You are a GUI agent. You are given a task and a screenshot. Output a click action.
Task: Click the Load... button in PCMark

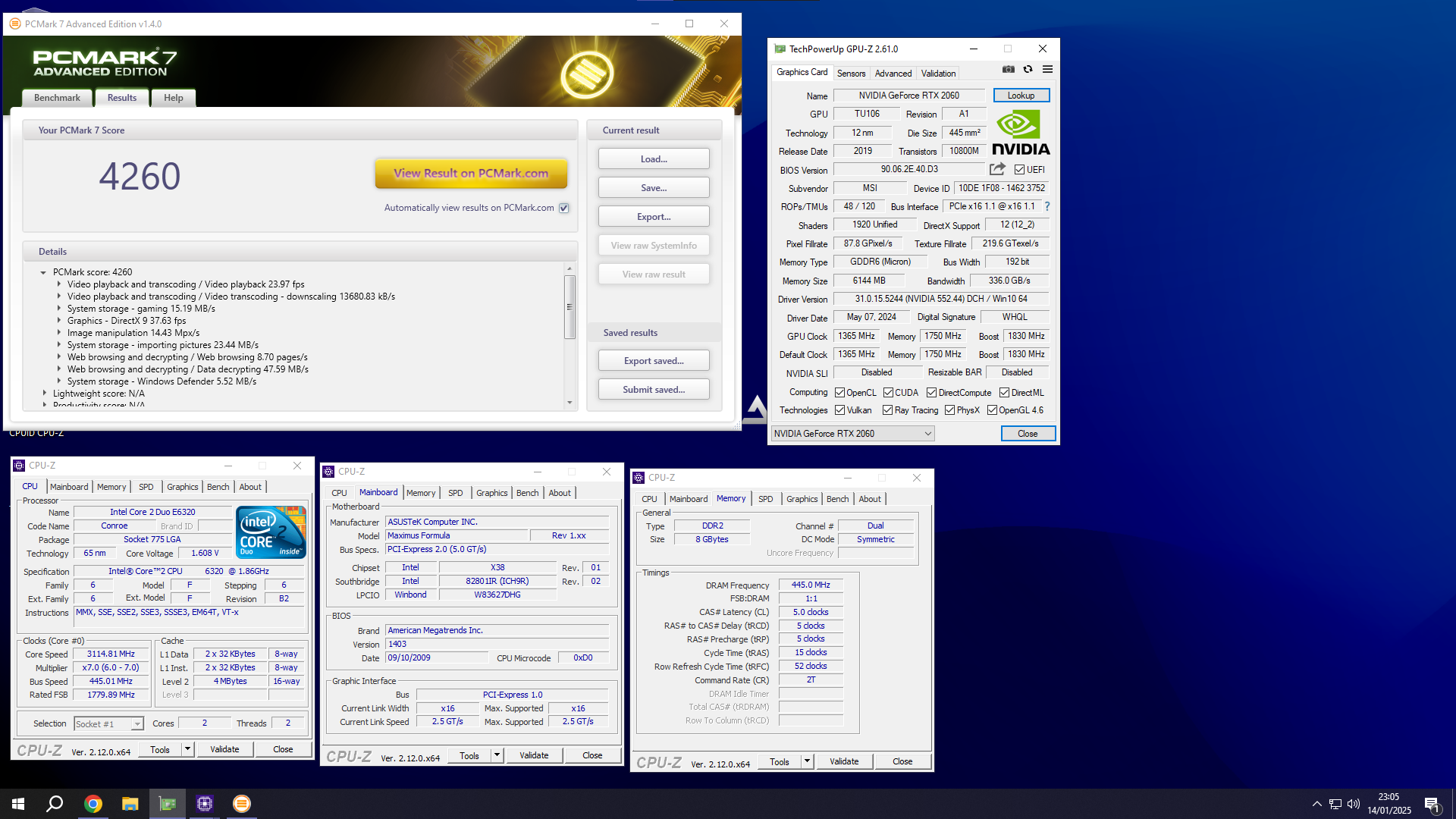click(654, 159)
